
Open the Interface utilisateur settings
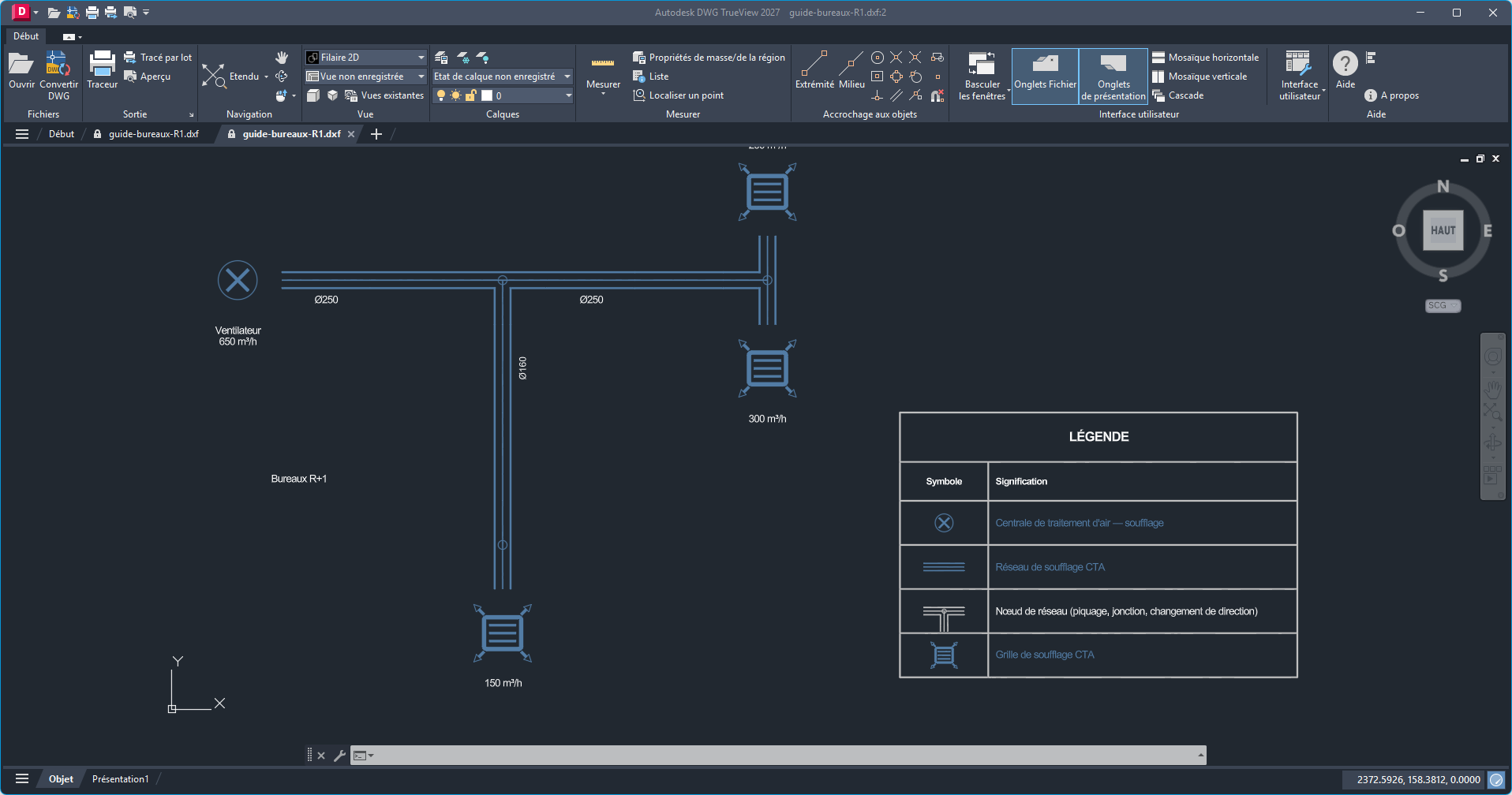coord(1299,76)
